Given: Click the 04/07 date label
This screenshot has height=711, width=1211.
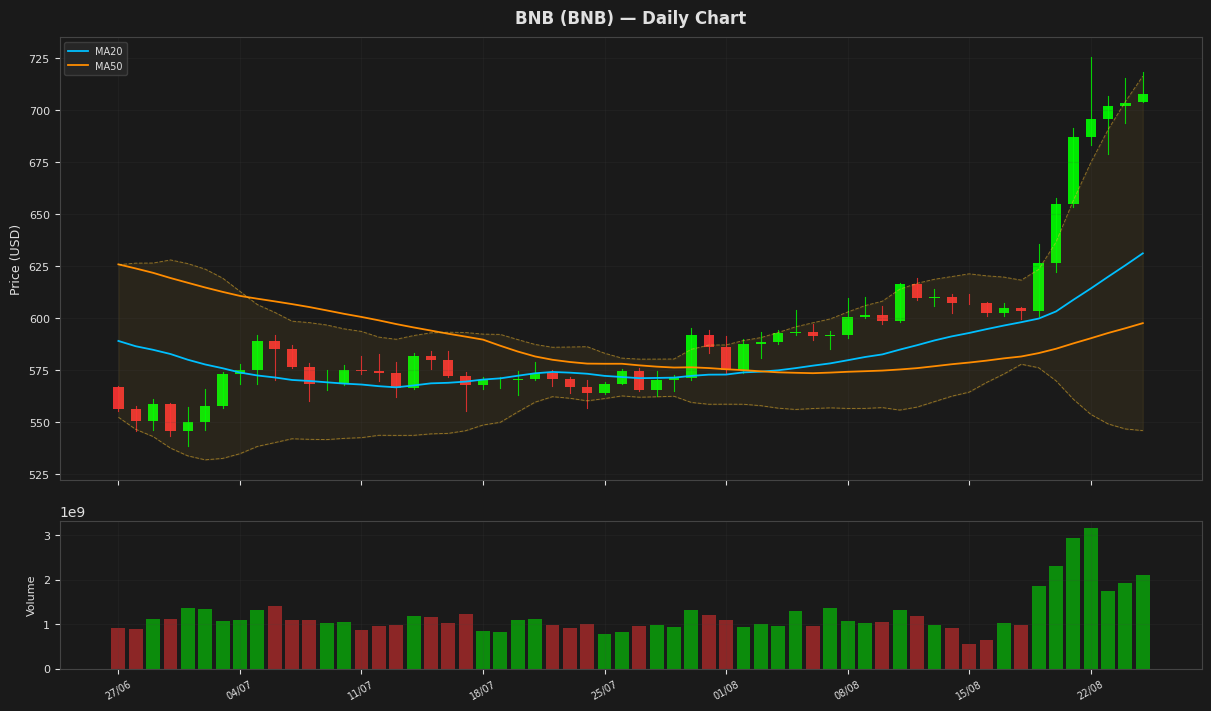Looking at the screenshot, I should (240, 690).
